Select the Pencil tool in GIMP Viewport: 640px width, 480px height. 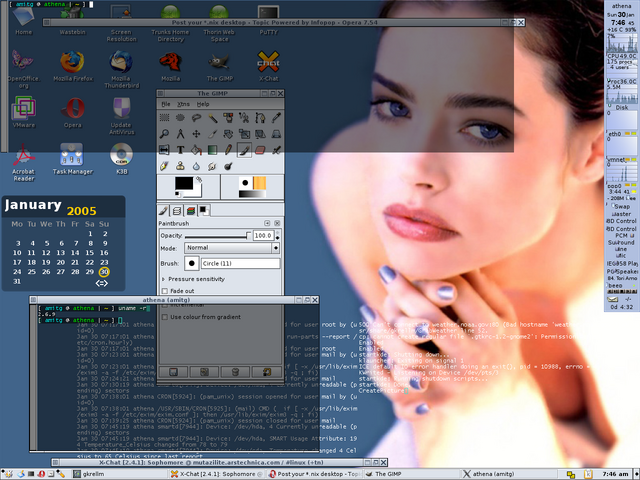tap(228, 150)
